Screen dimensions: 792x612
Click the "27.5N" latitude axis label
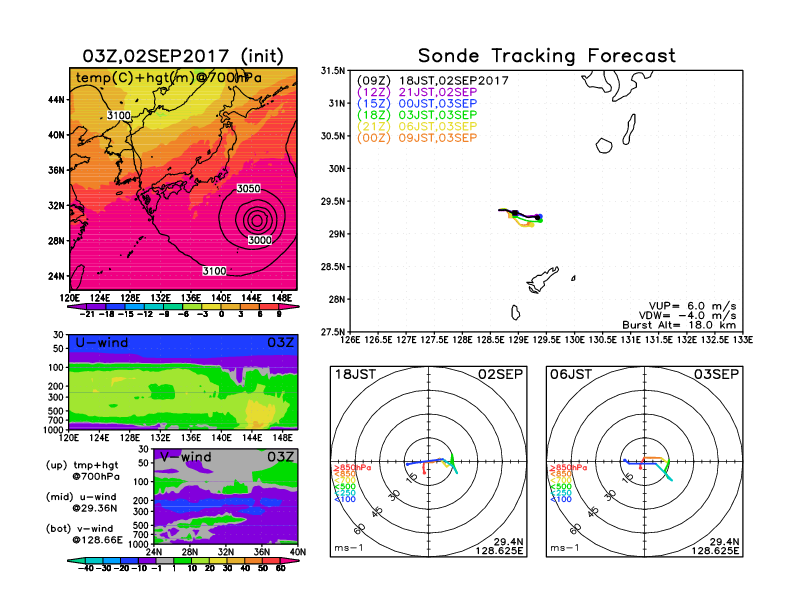[332, 332]
